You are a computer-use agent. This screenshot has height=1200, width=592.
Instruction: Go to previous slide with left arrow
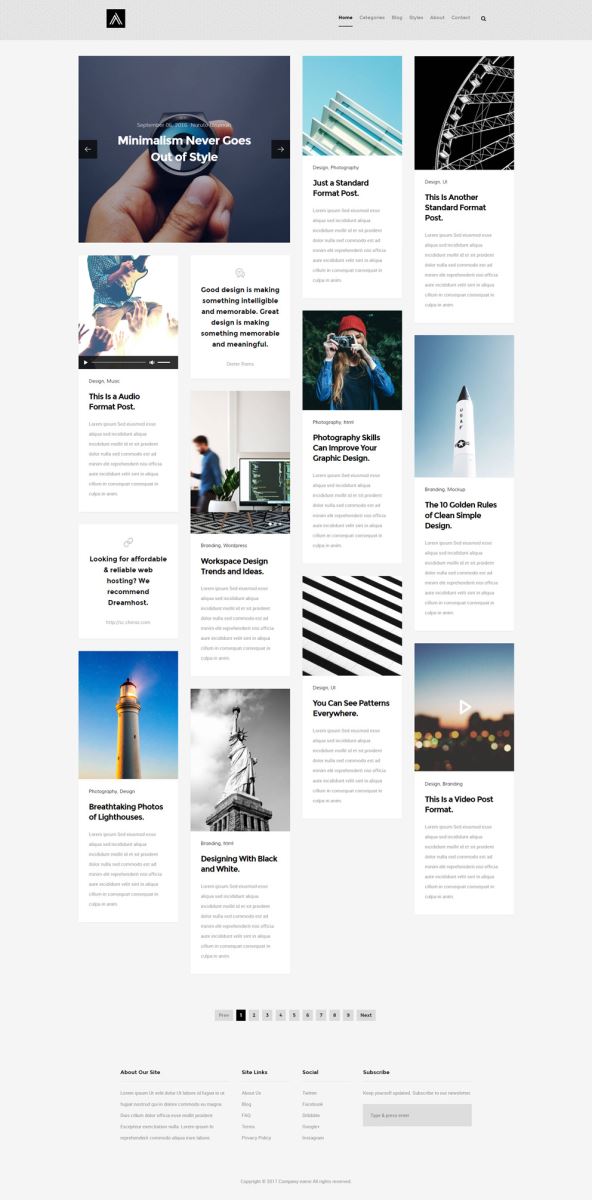click(88, 149)
